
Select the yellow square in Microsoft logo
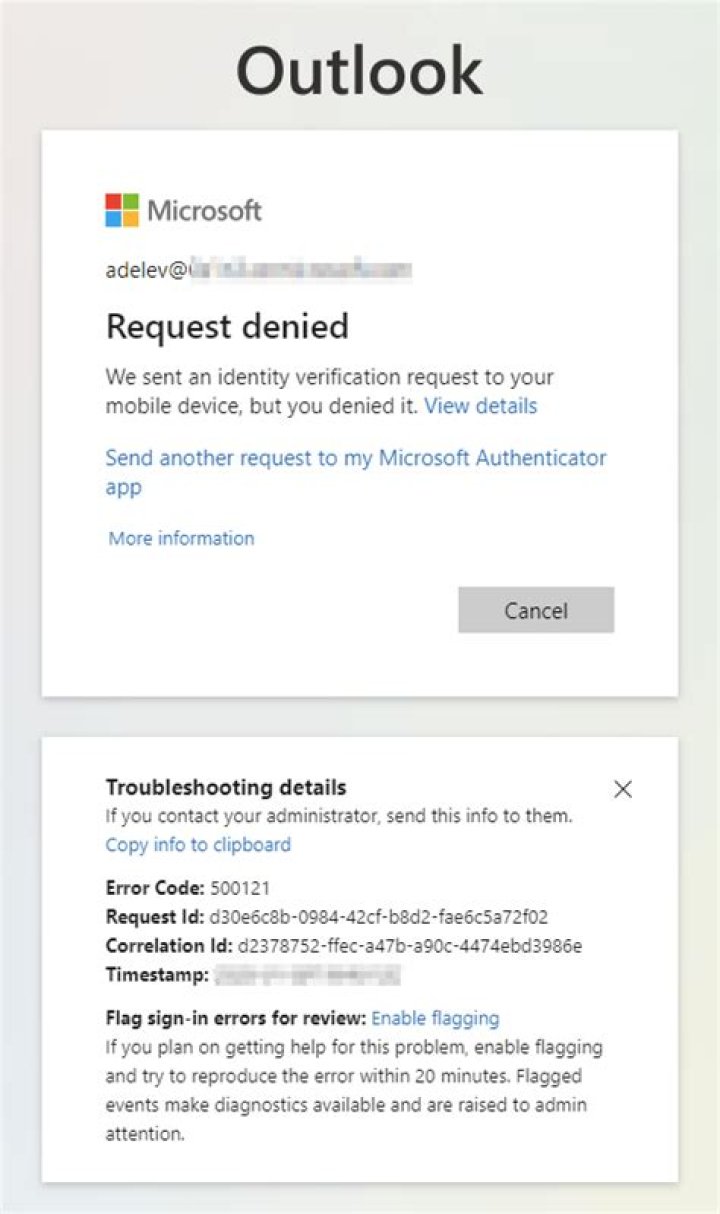tap(130, 221)
